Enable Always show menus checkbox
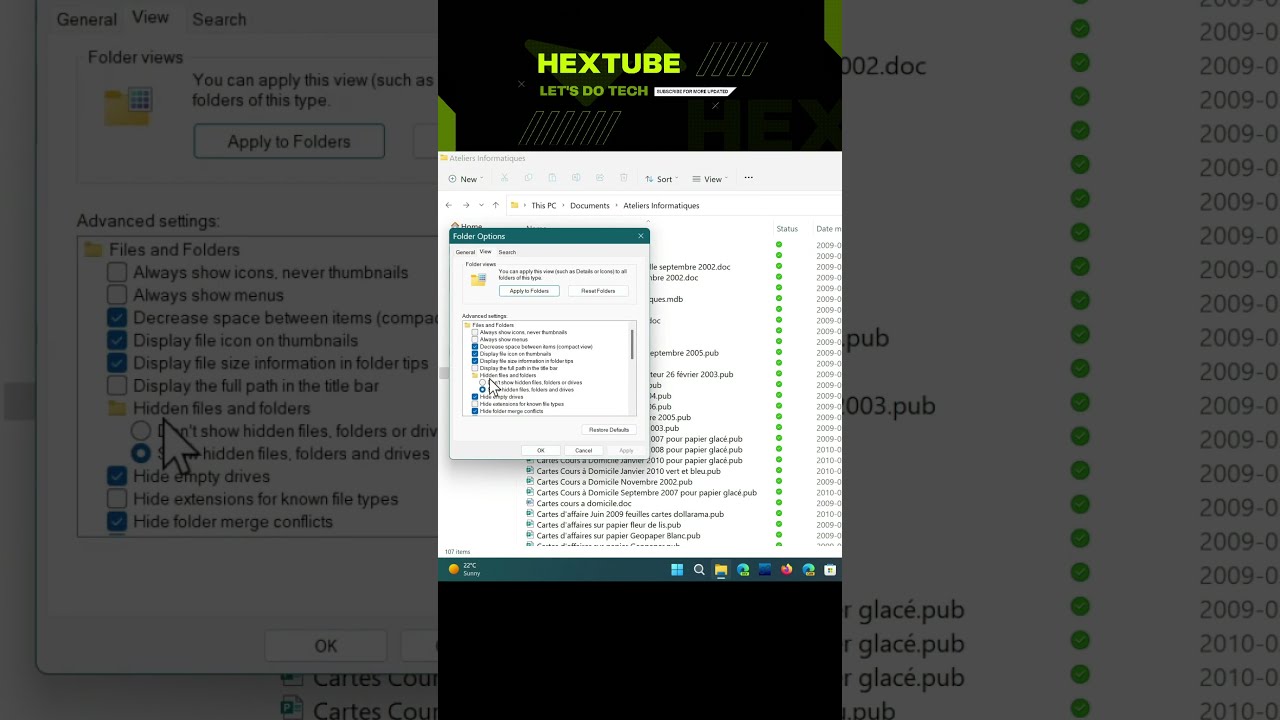 [475, 339]
